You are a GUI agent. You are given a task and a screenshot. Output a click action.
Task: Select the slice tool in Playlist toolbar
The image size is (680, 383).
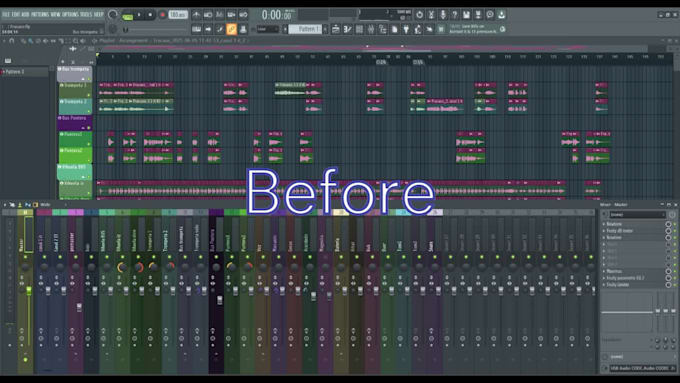[61, 41]
